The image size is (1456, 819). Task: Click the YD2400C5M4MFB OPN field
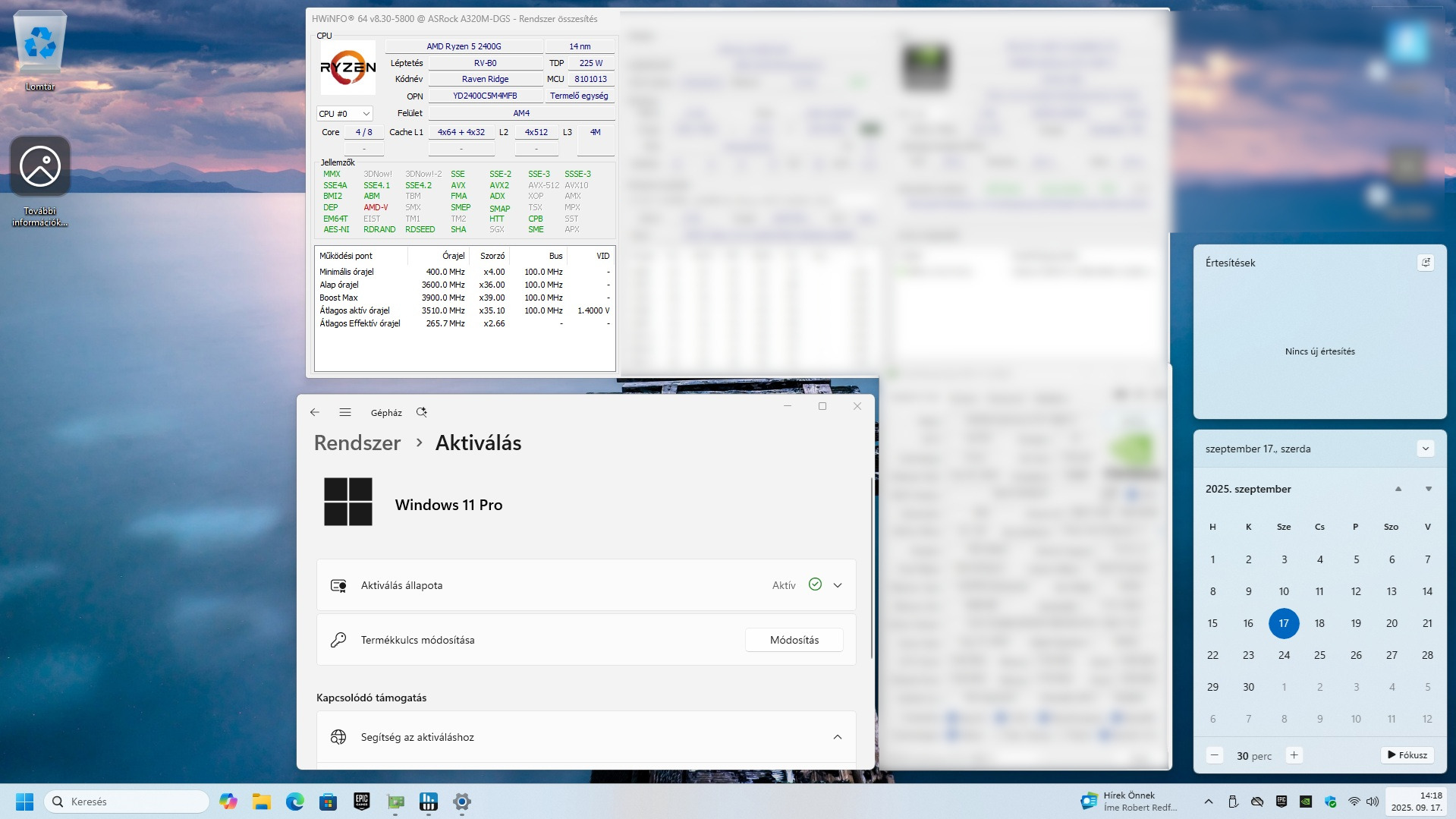tap(485, 96)
